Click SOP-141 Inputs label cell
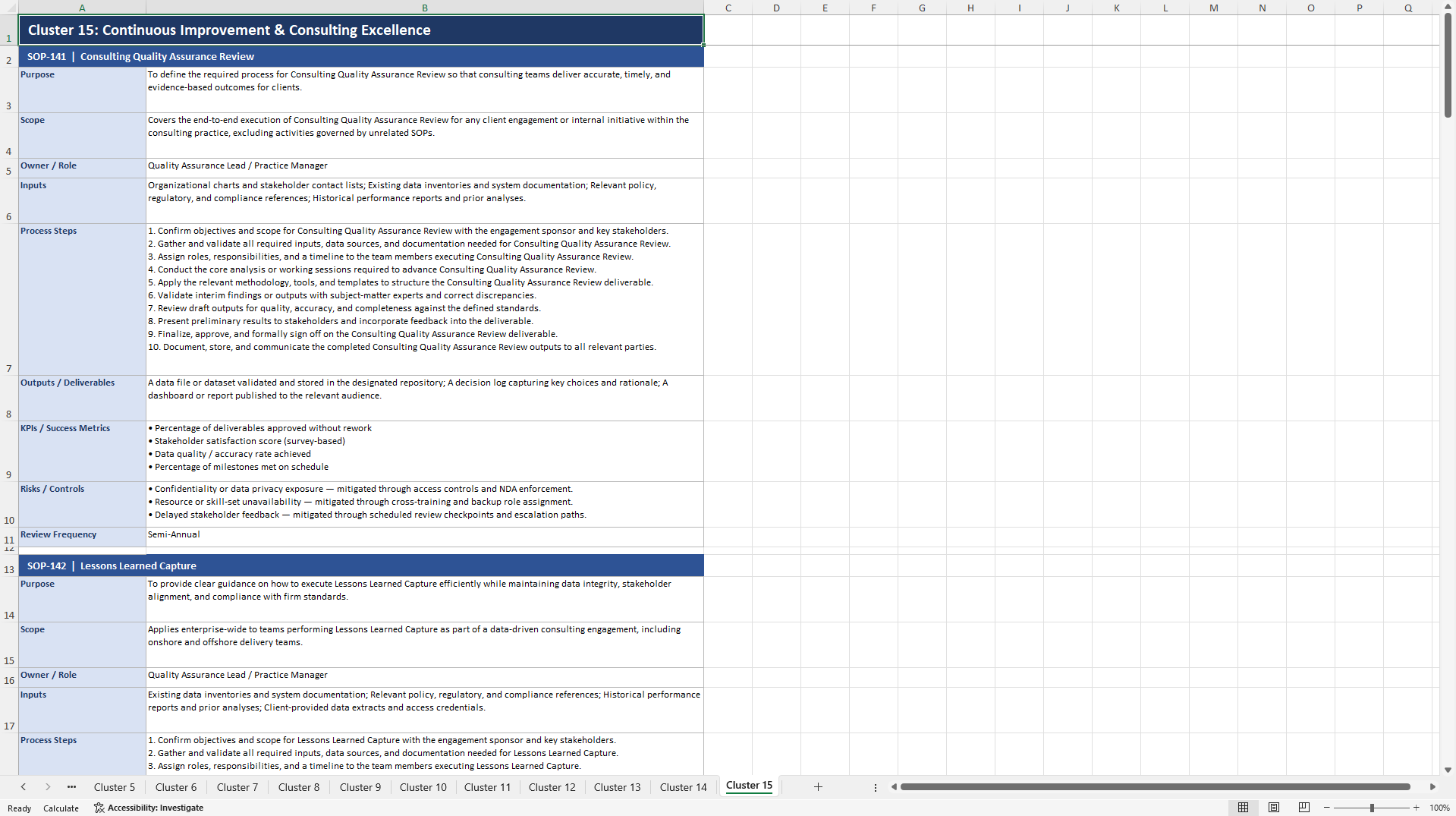1456x816 pixels. [82, 201]
